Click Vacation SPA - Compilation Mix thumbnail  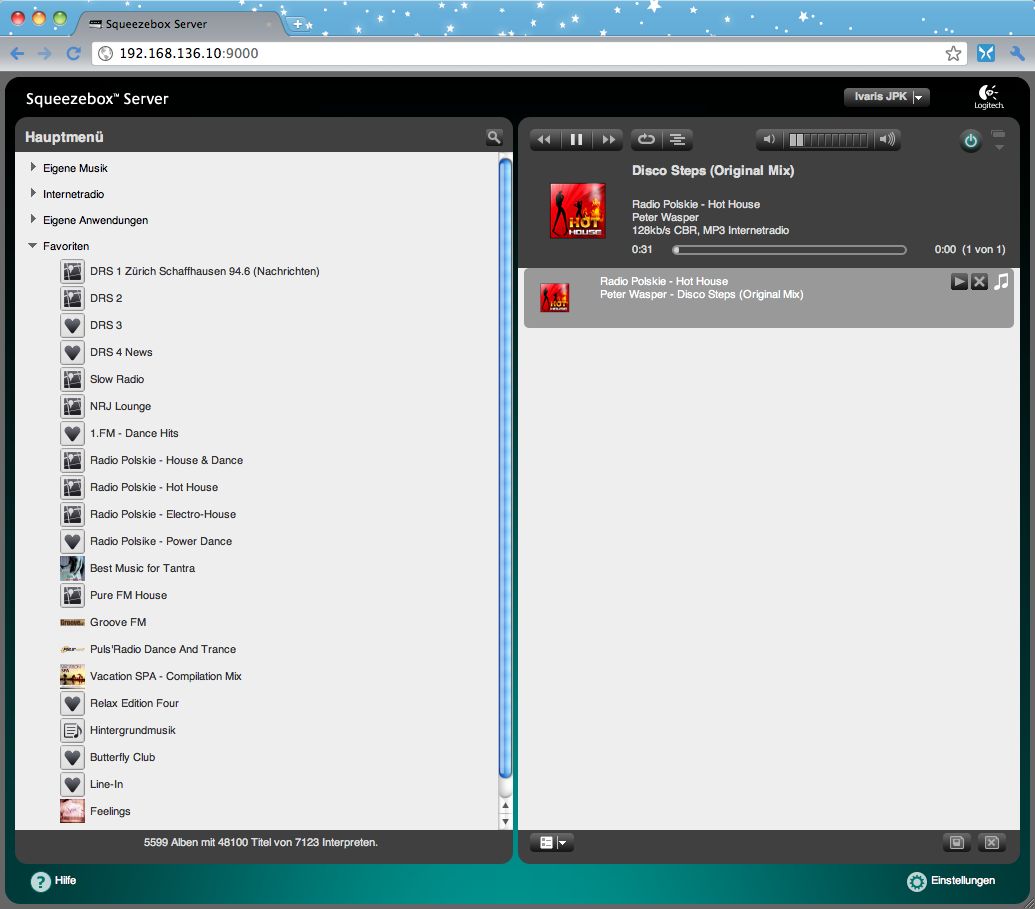[73, 677]
